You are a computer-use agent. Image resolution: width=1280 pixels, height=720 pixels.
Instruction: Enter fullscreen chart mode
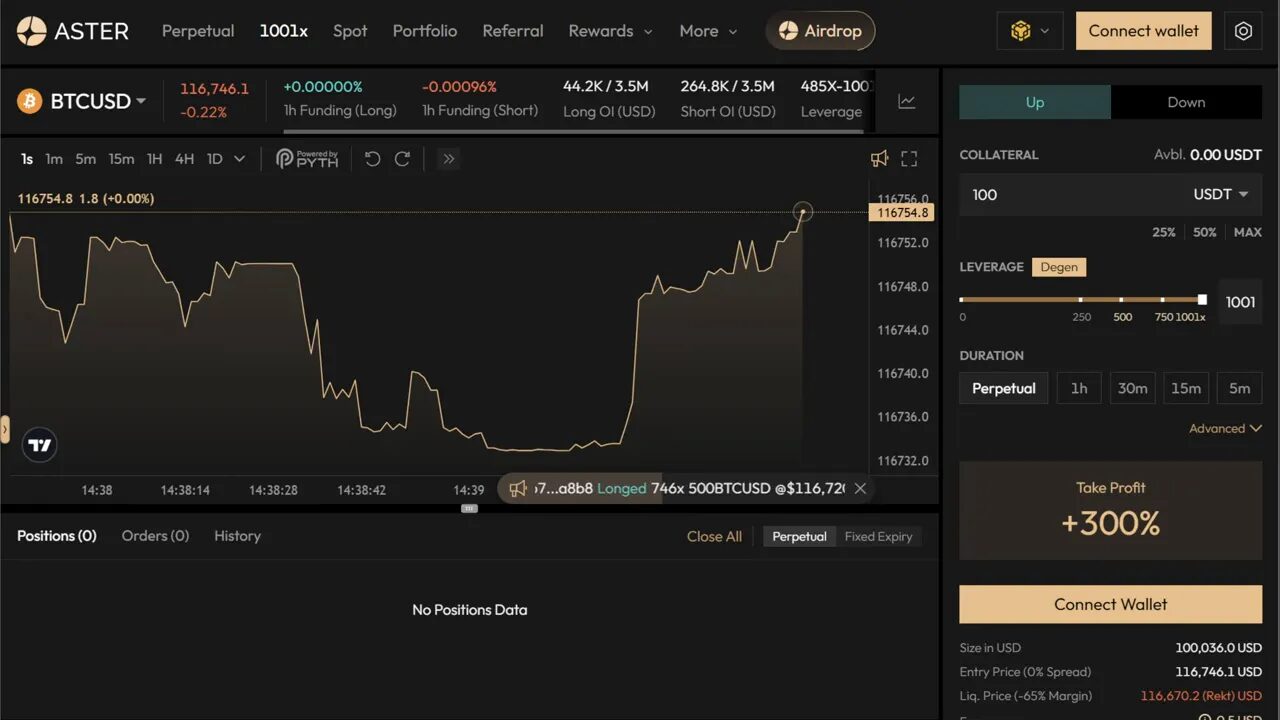pos(908,158)
